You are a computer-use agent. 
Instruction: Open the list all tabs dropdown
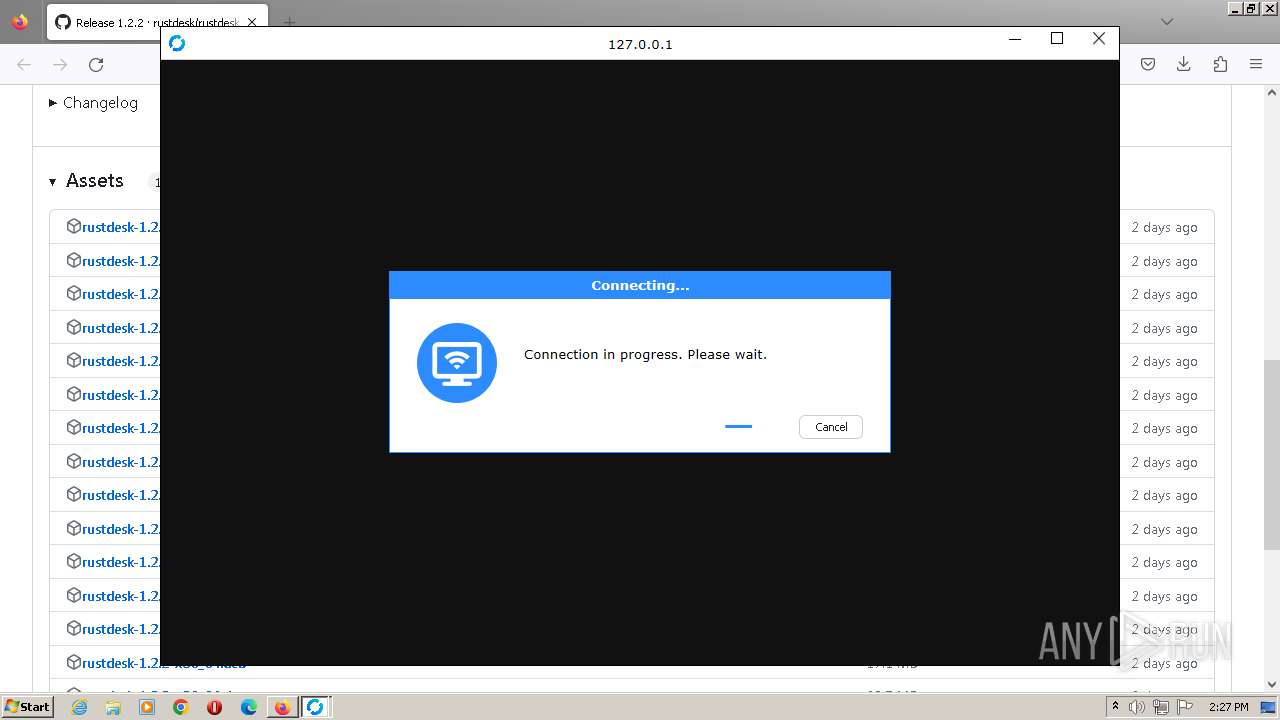[x=1167, y=21]
